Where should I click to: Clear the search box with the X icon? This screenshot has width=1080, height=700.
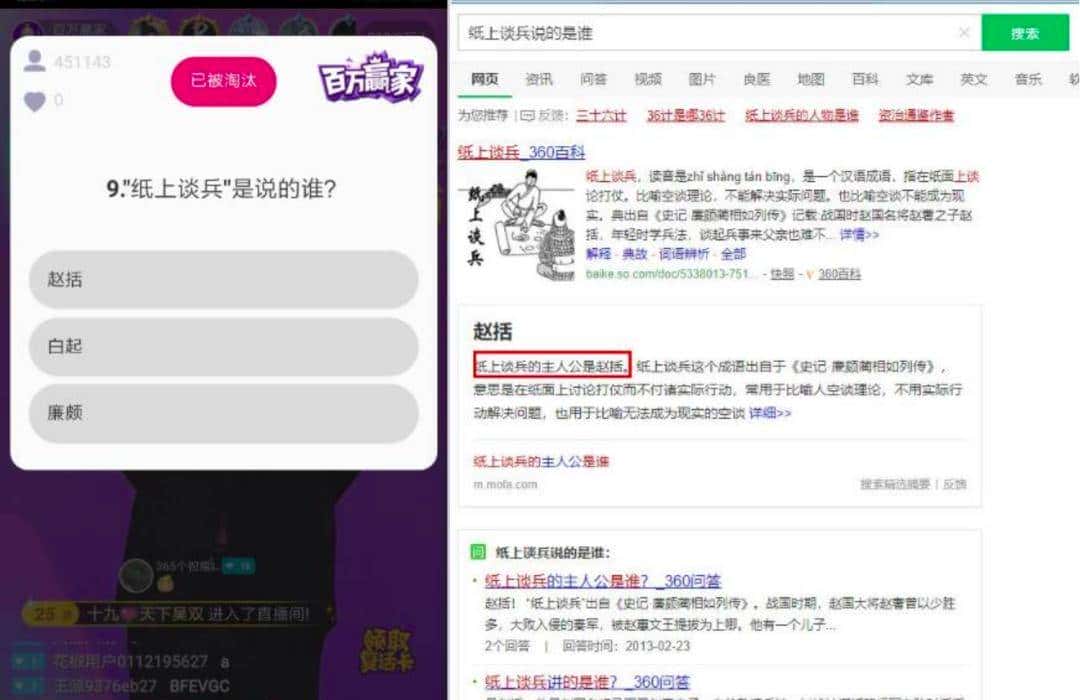tap(963, 33)
